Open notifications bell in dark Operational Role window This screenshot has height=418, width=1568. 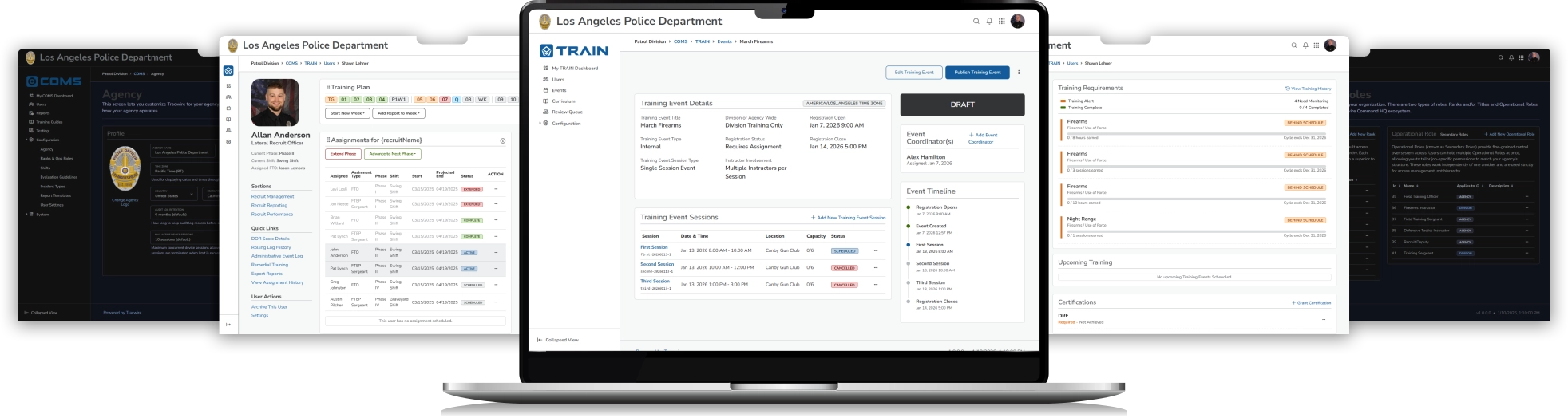point(1511,57)
